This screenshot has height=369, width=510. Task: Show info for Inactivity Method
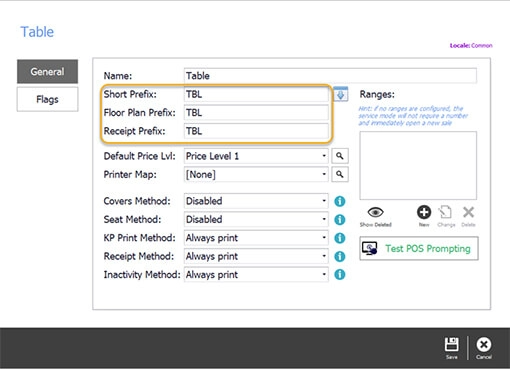[340, 274]
